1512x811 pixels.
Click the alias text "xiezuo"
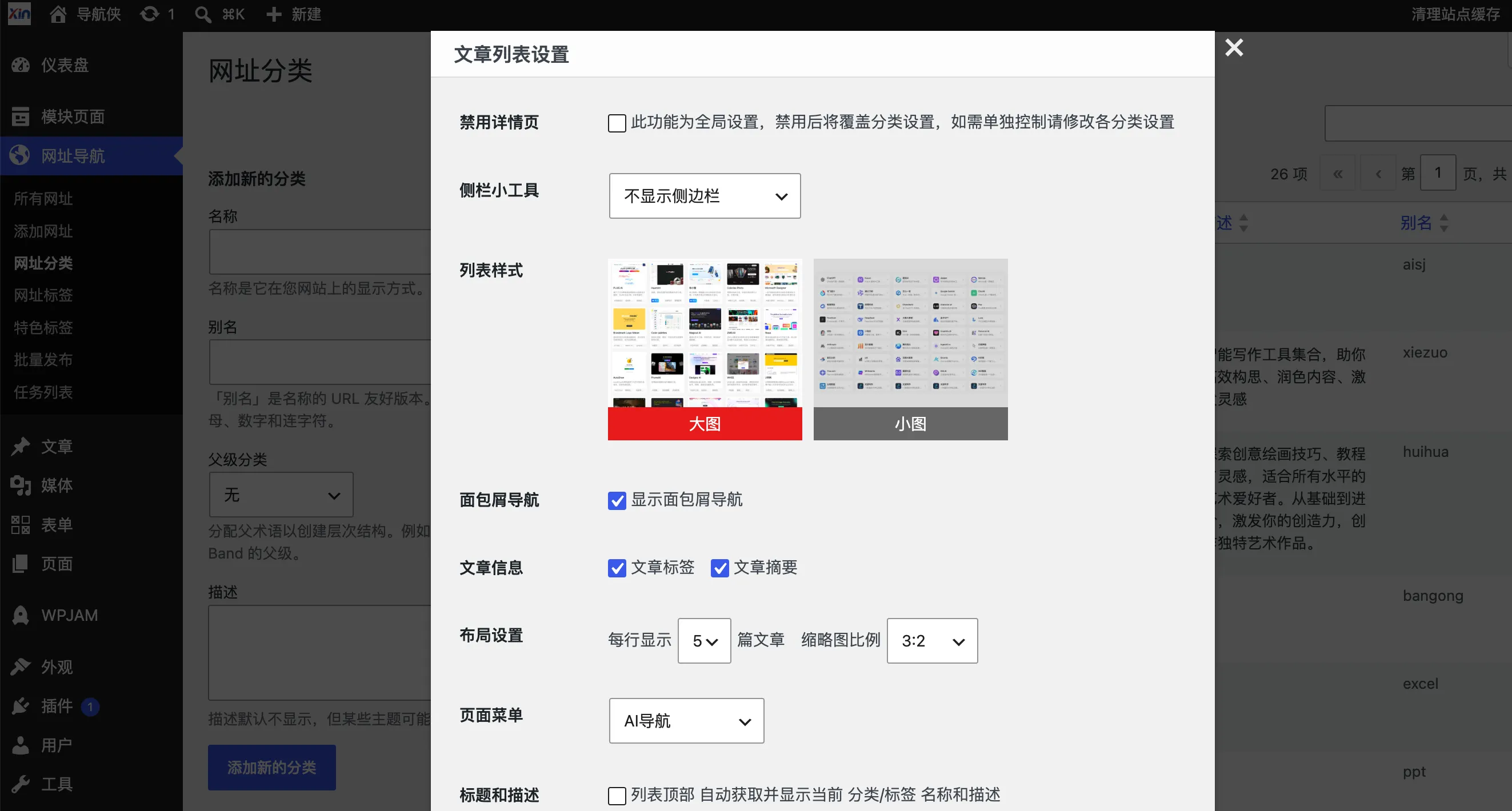pyautogui.click(x=1425, y=353)
